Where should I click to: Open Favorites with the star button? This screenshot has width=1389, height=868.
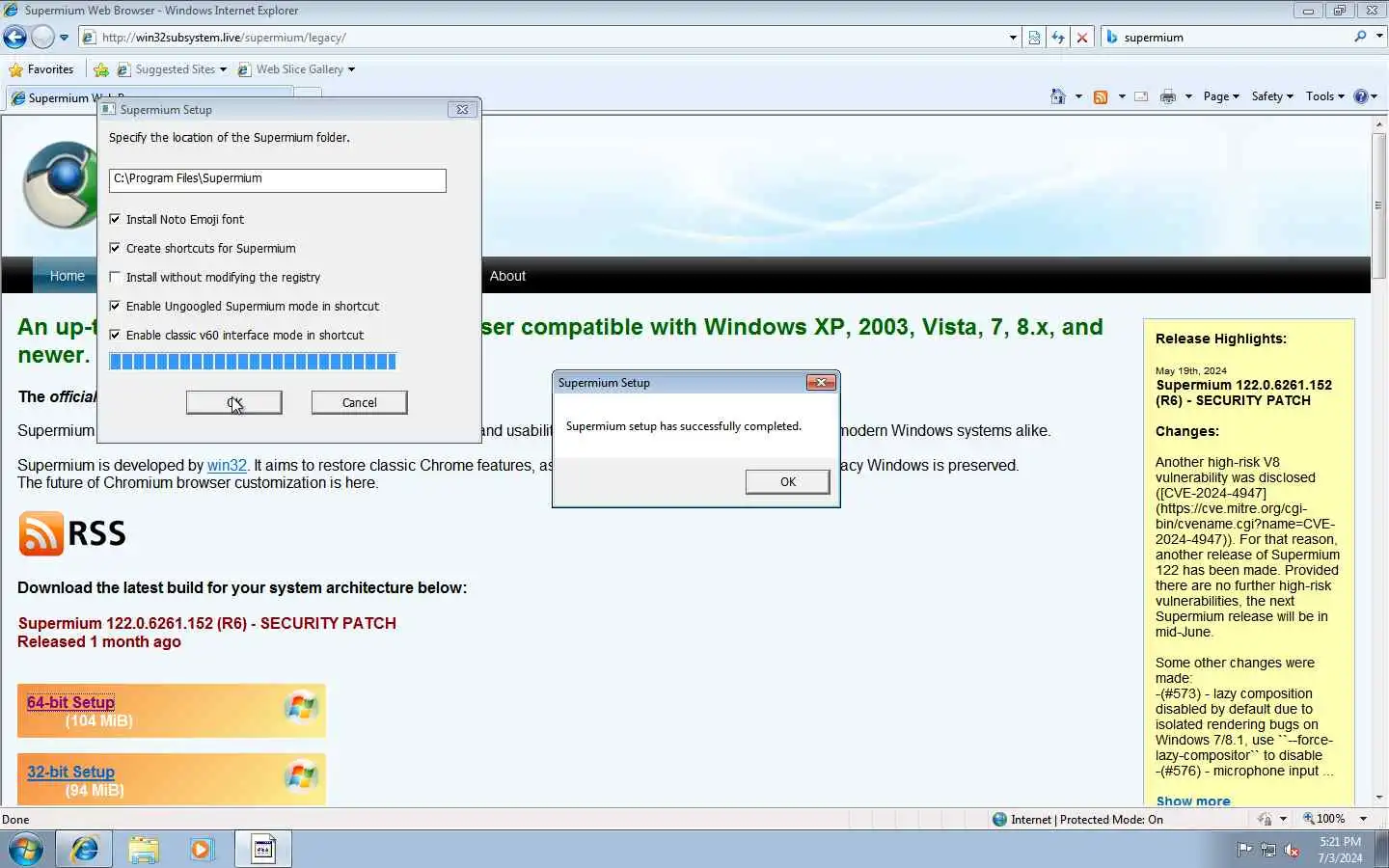[41, 69]
